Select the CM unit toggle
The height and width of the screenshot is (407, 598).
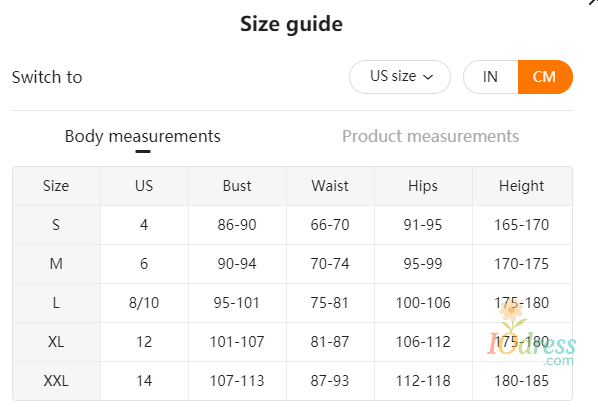pos(545,77)
